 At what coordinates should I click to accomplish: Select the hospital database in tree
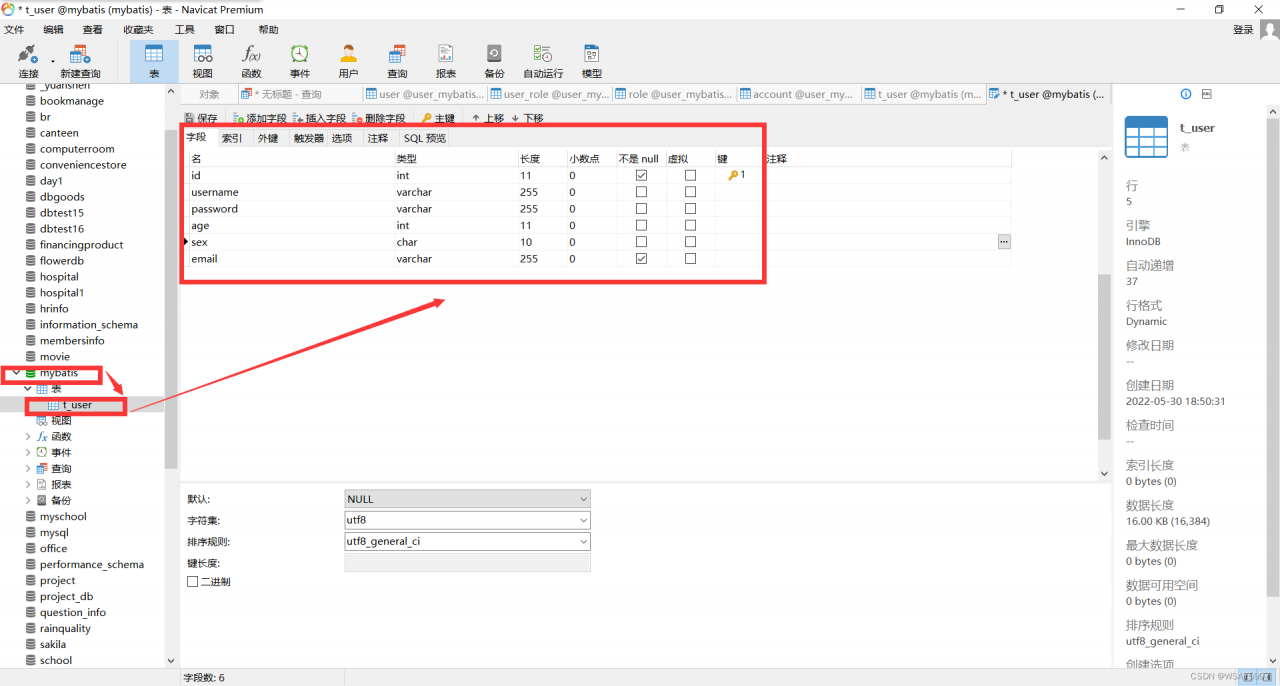point(59,277)
